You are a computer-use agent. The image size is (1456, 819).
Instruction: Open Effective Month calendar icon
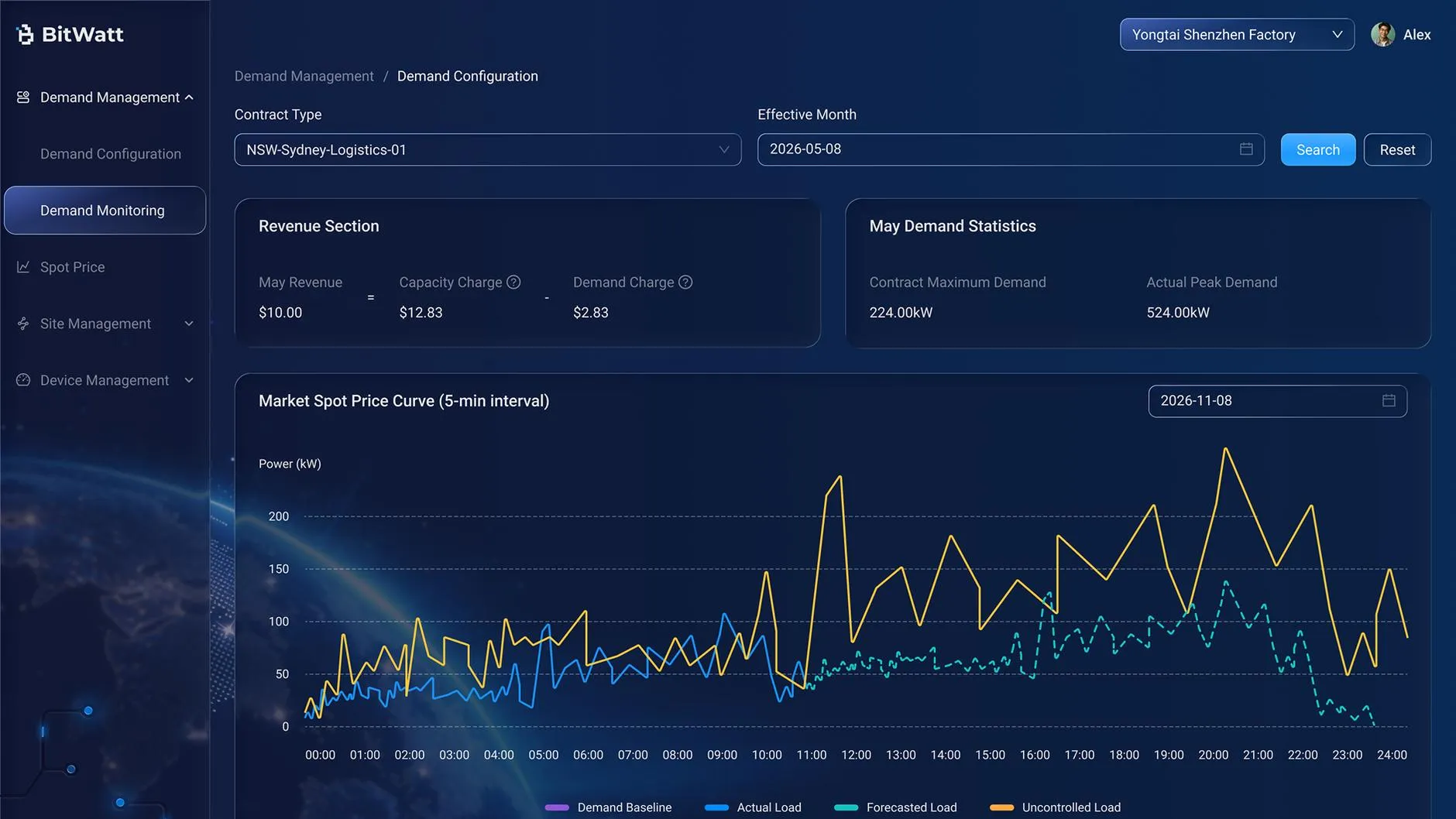(x=1246, y=149)
